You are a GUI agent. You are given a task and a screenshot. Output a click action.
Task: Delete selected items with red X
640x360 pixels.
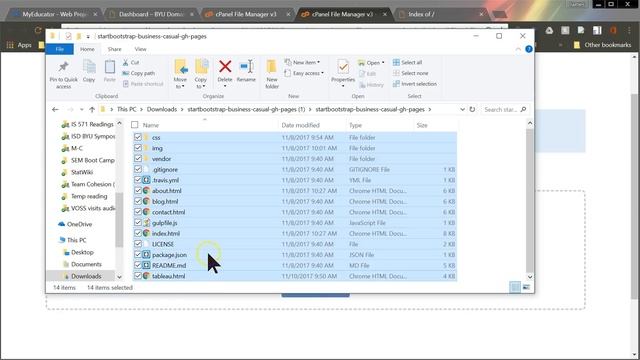pyautogui.click(x=225, y=66)
